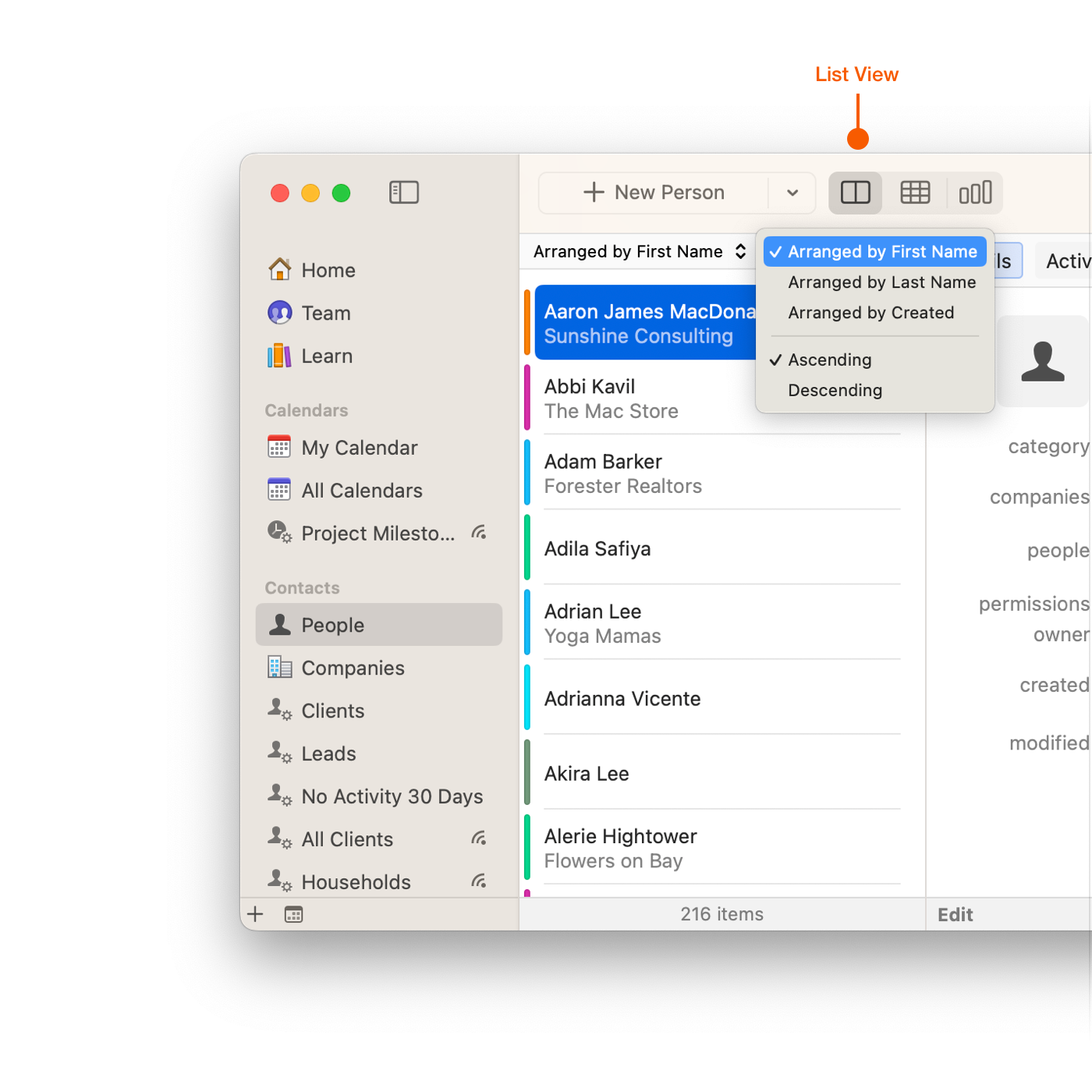The image size is (1092, 1092).
Task: Switch to the column chart view
Action: (975, 193)
